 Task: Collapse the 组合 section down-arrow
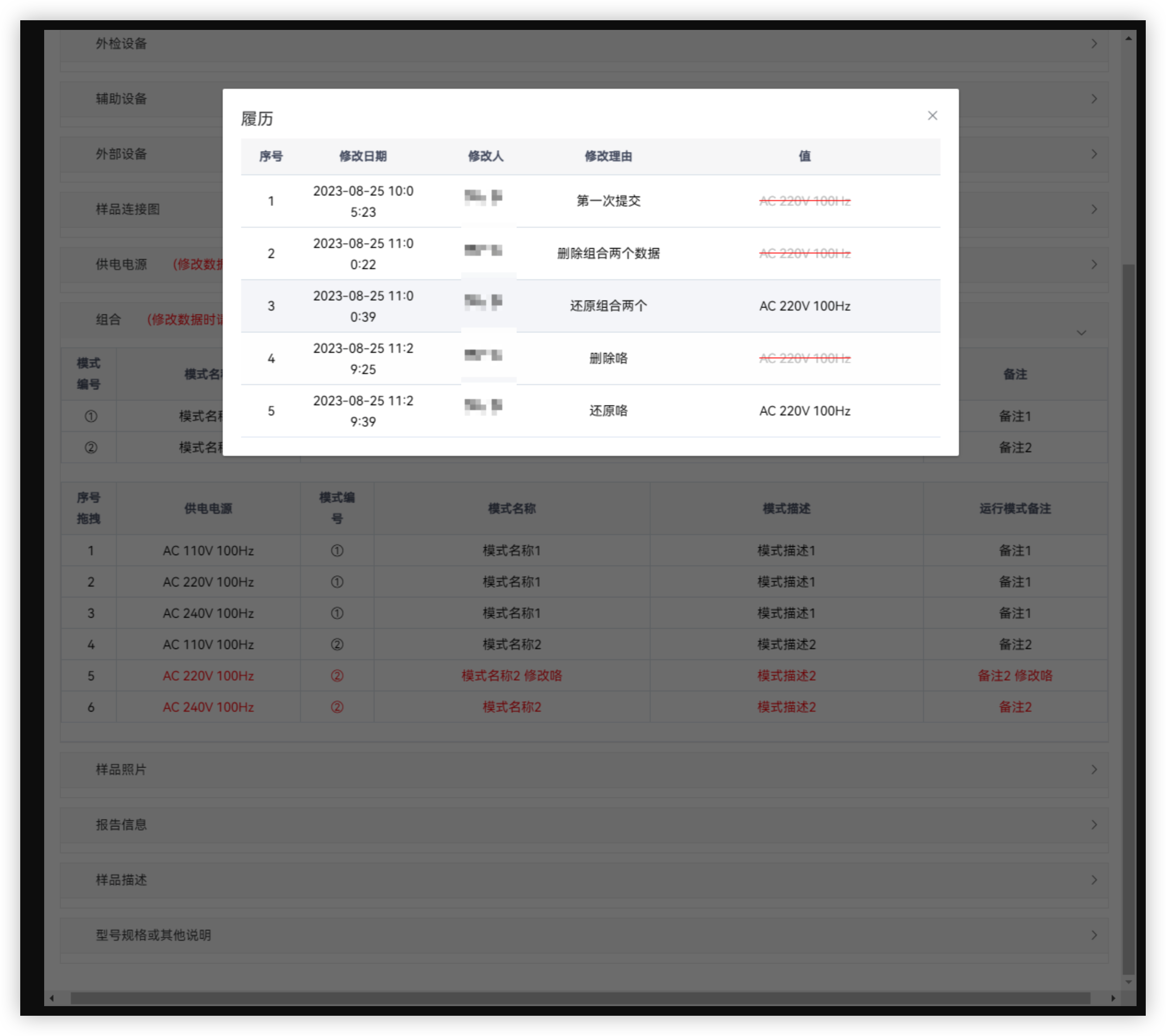click(1081, 333)
